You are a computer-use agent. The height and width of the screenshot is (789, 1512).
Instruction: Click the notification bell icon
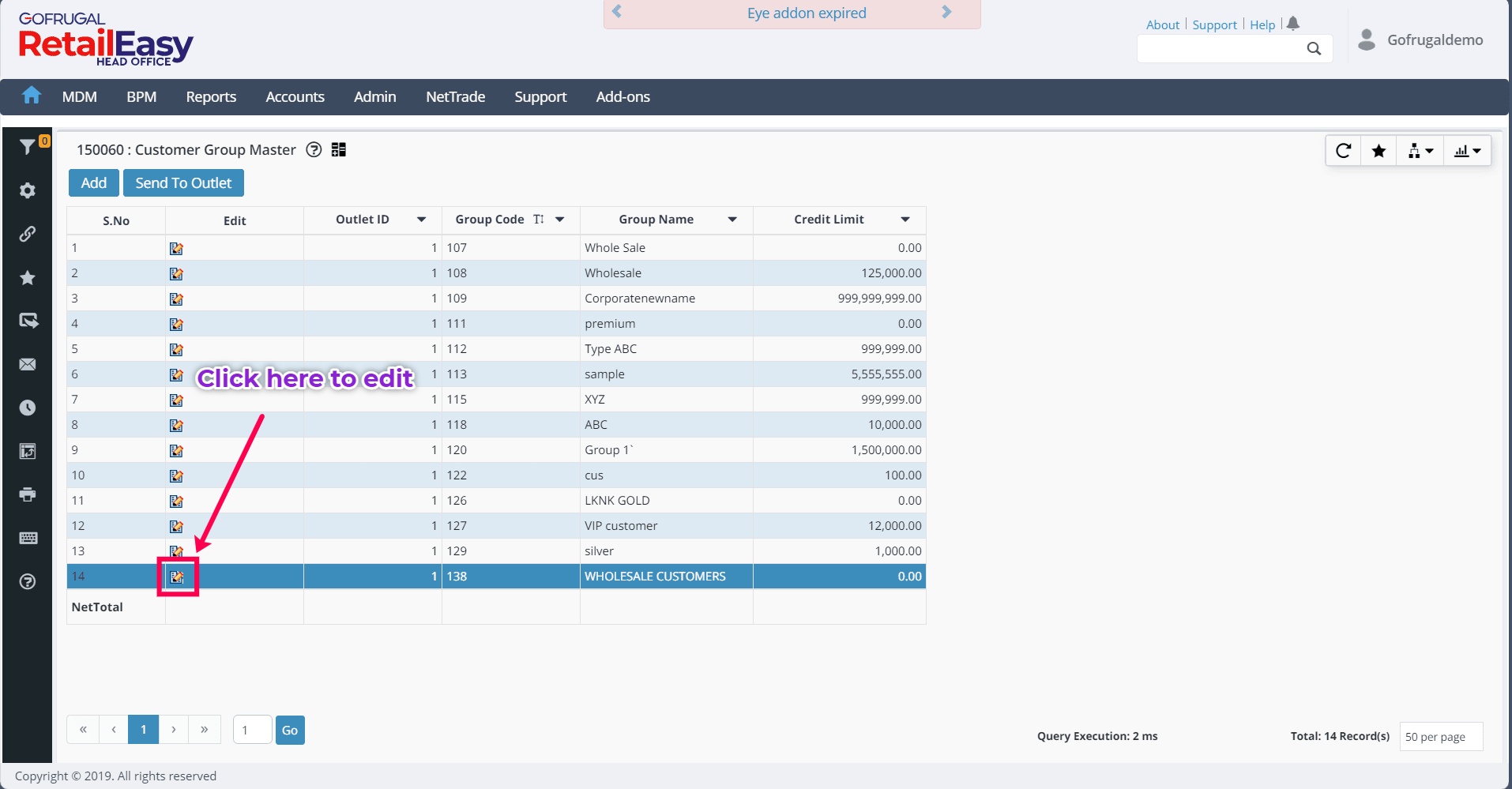1292,24
